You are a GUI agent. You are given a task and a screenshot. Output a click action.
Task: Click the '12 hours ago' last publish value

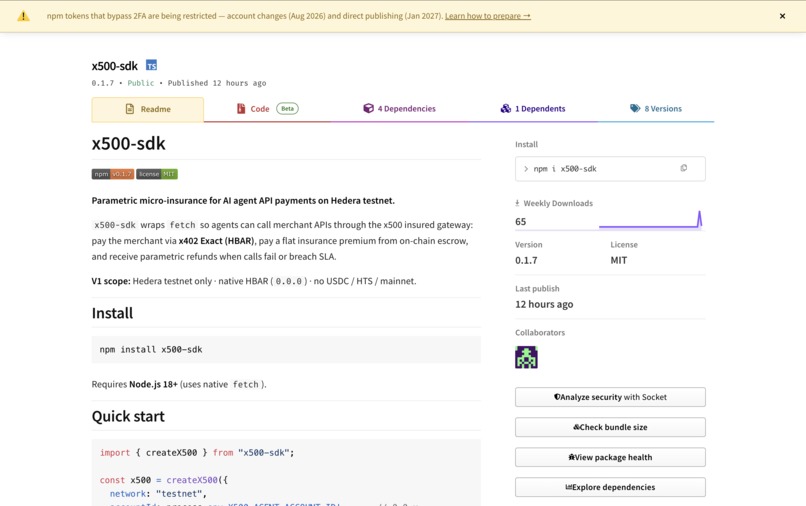pyautogui.click(x=544, y=304)
